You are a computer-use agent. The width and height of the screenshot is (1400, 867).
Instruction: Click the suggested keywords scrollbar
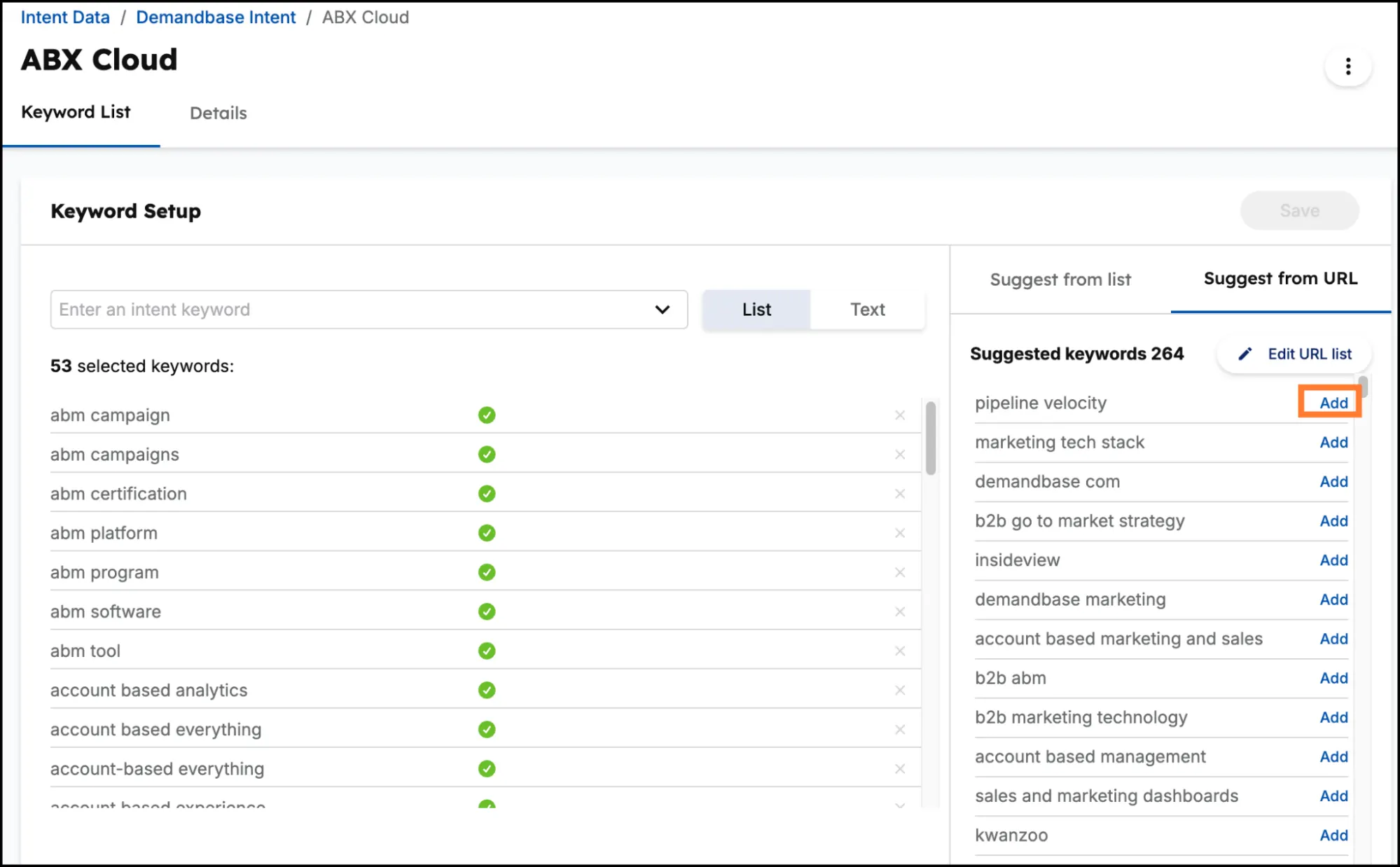click(x=1363, y=387)
